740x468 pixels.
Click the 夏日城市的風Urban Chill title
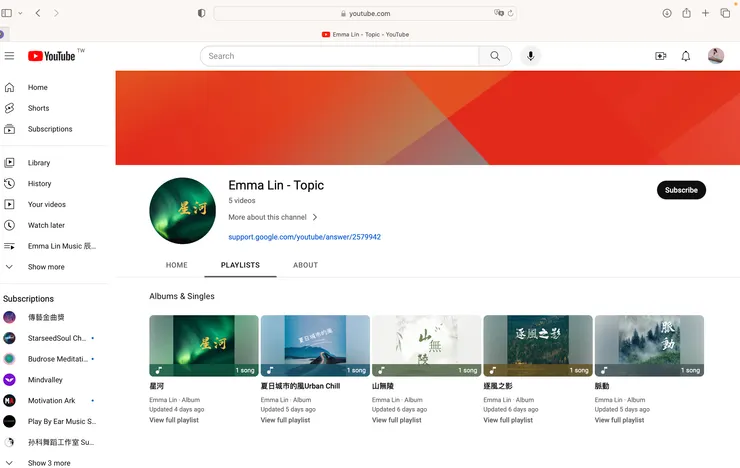click(300, 386)
